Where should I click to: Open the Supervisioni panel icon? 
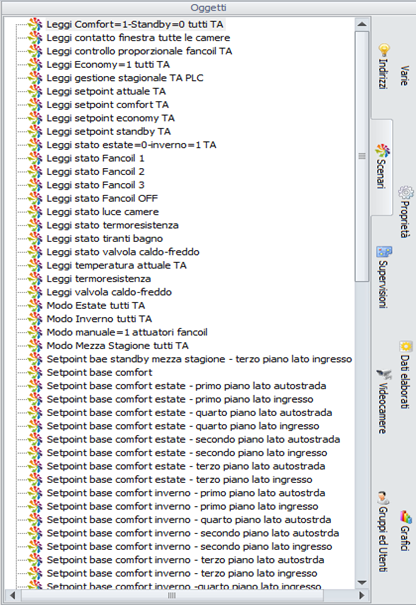coord(384,252)
